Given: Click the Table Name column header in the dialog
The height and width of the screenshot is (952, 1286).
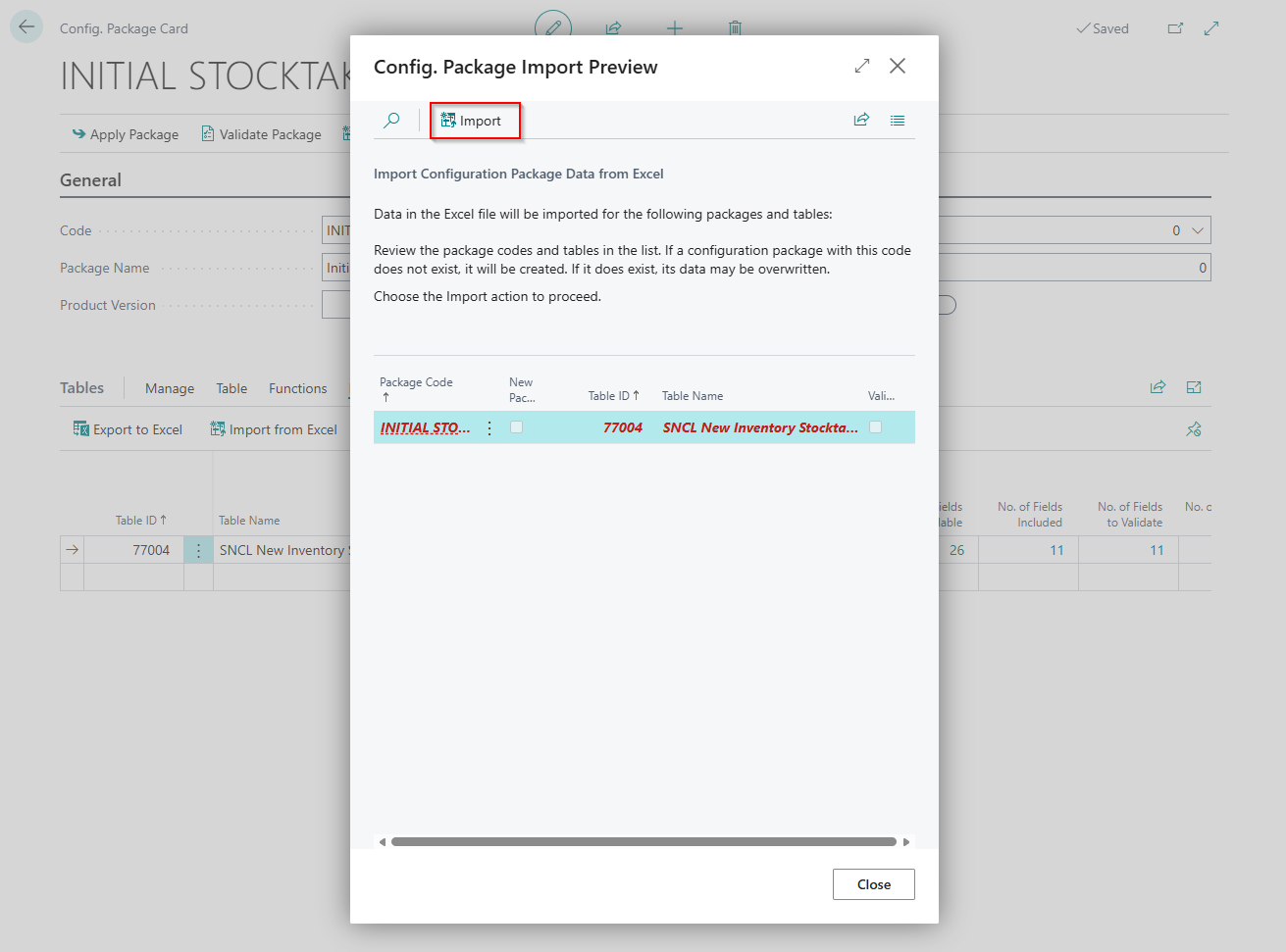Looking at the screenshot, I should click(x=693, y=396).
